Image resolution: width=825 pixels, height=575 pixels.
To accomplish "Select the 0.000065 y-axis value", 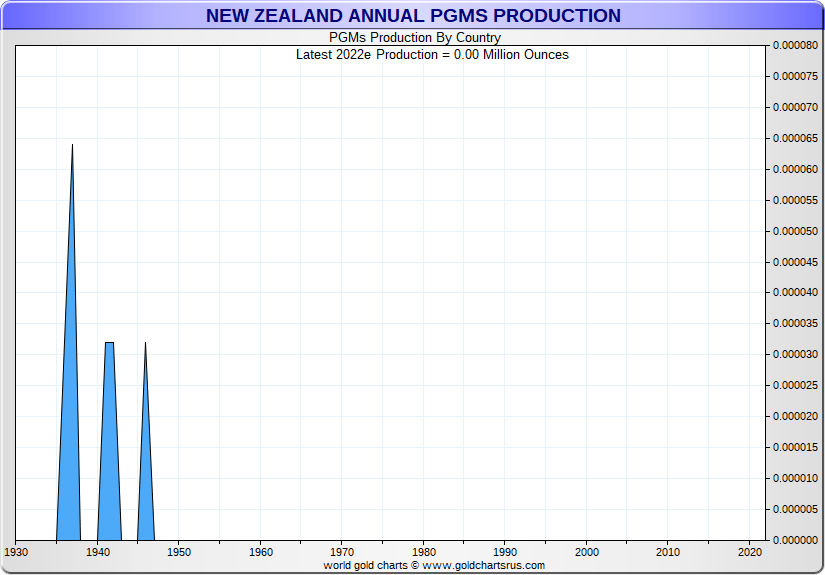I will tap(795, 138).
